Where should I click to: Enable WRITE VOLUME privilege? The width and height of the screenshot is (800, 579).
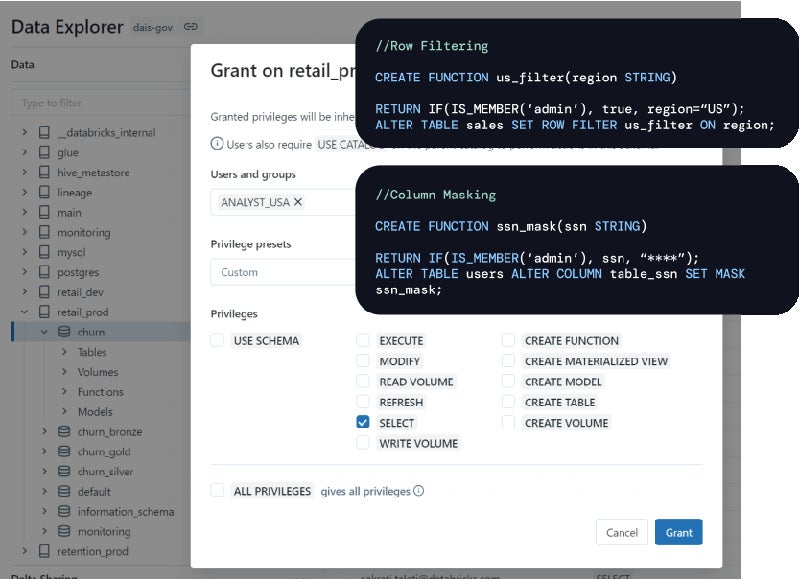point(363,443)
